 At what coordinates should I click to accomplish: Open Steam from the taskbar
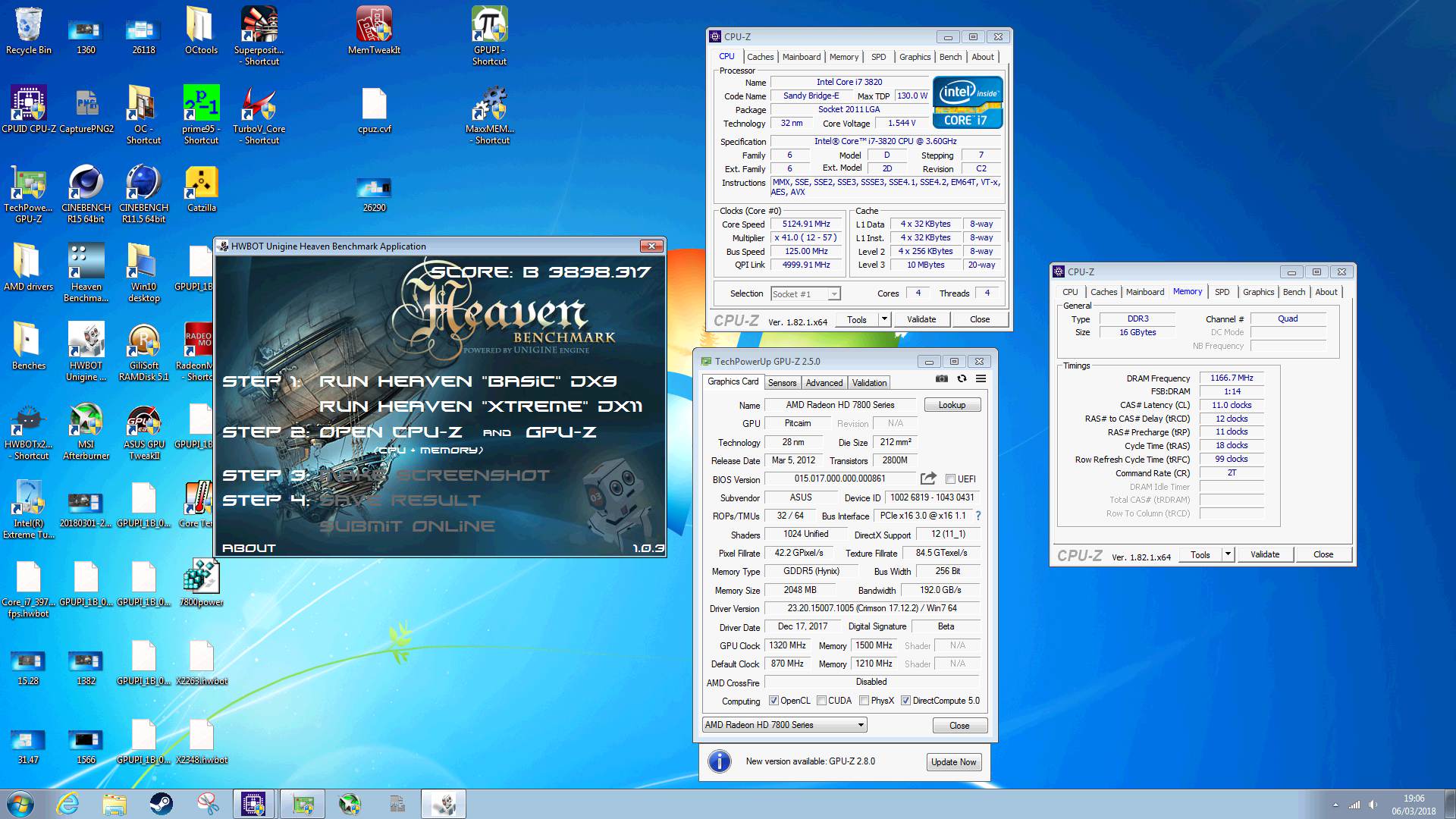click(x=161, y=803)
